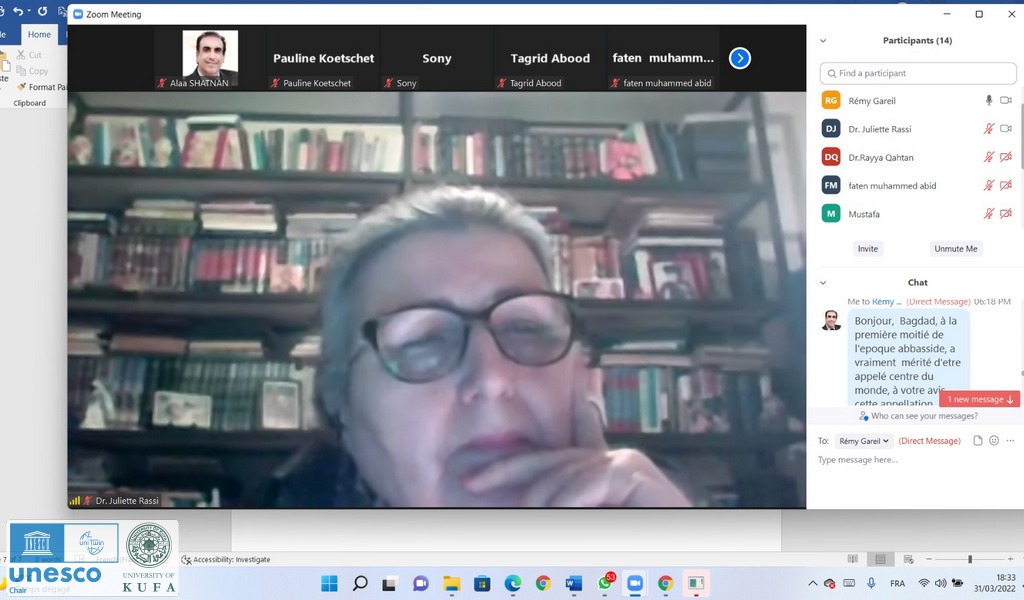
Task: Toggle Rémy Gareil's microphone icon
Action: (x=989, y=101)
